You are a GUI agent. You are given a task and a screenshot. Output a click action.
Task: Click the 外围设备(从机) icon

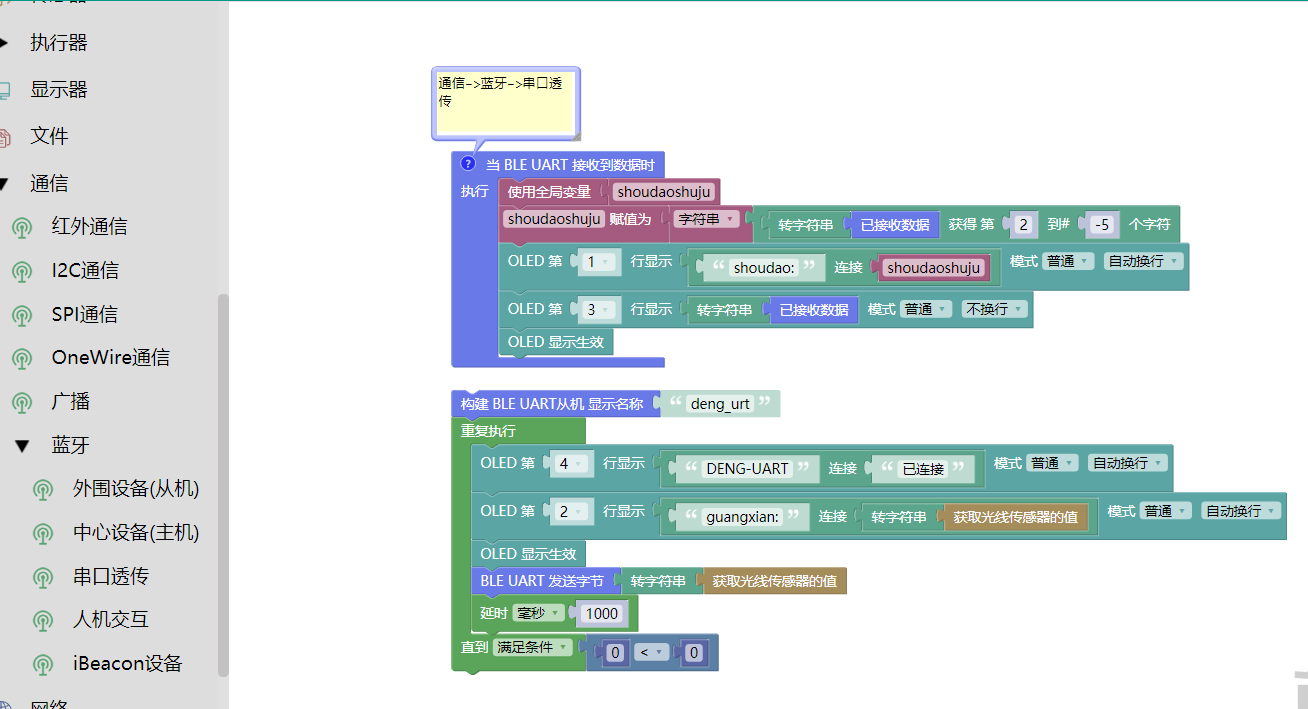(43, 490)
